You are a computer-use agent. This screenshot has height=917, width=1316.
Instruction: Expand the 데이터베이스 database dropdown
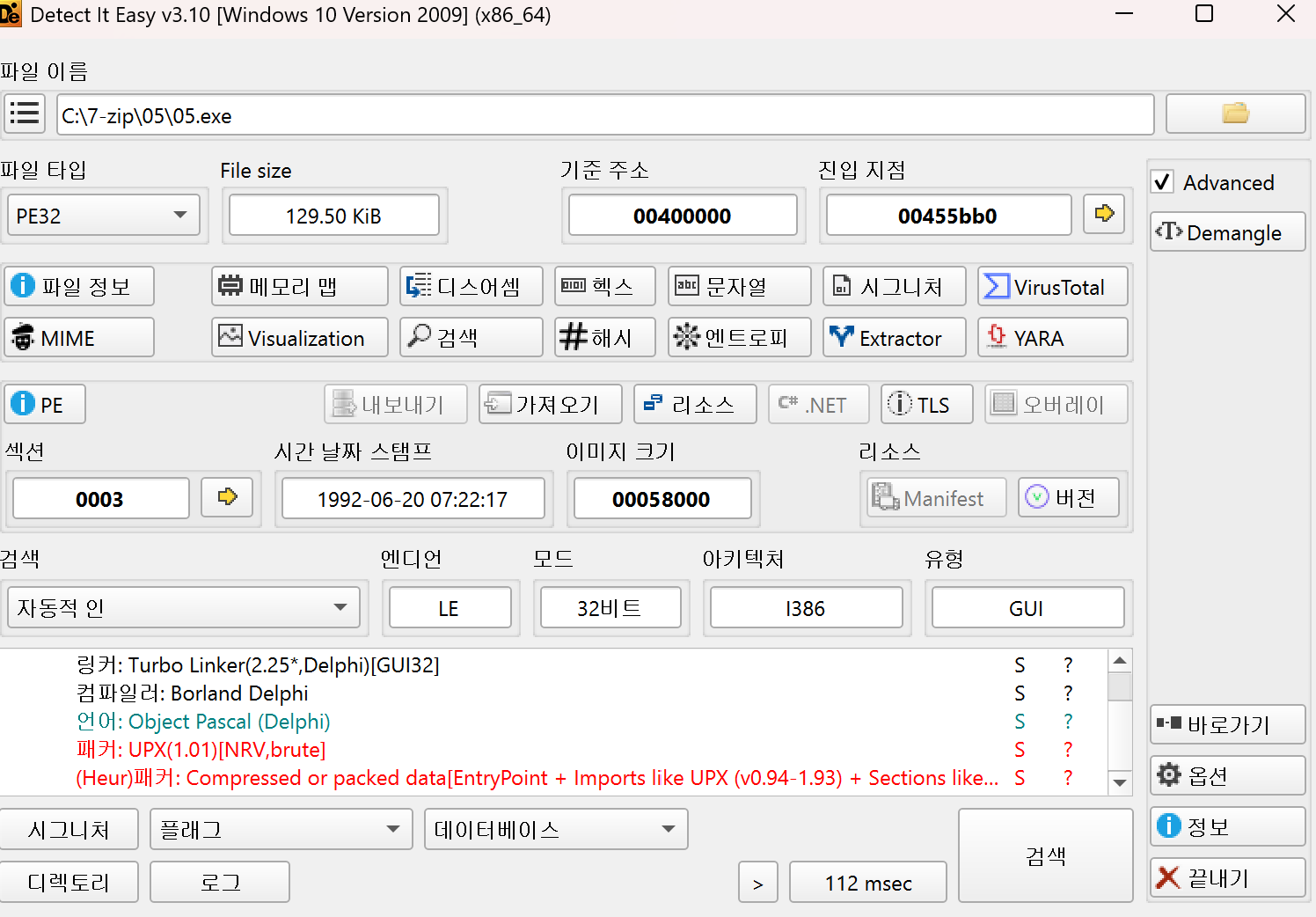coord(556,829)
